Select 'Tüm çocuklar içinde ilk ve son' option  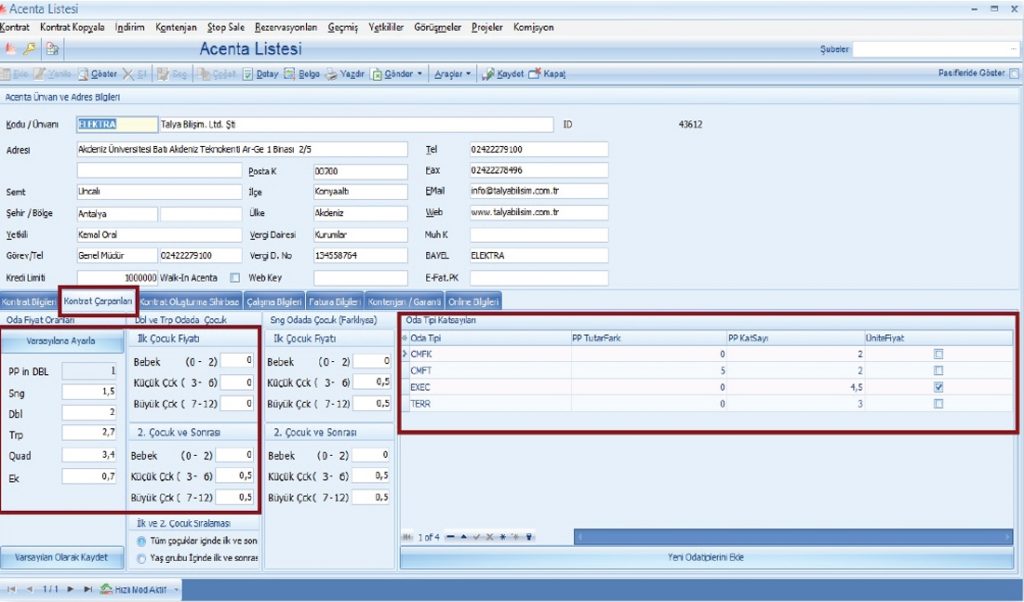coord(141,540)
